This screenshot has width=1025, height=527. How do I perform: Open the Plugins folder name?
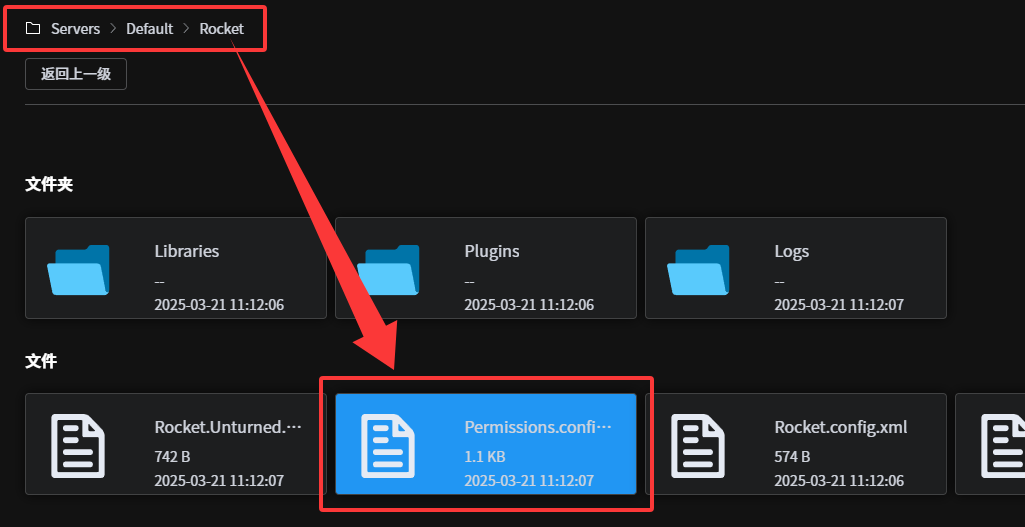pos(492,251)
